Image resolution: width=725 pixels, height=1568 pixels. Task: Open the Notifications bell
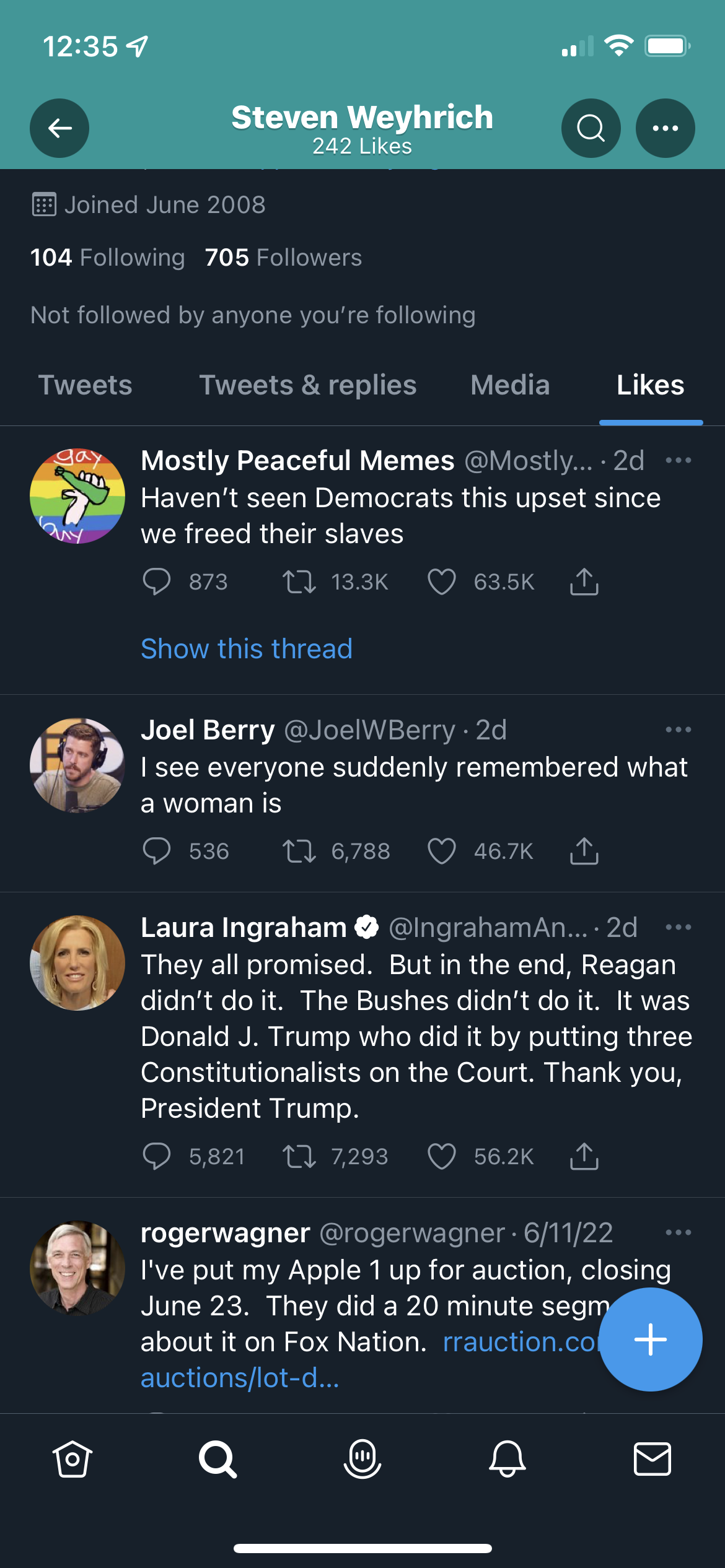pyautogui.click(x=507, y=1459)
